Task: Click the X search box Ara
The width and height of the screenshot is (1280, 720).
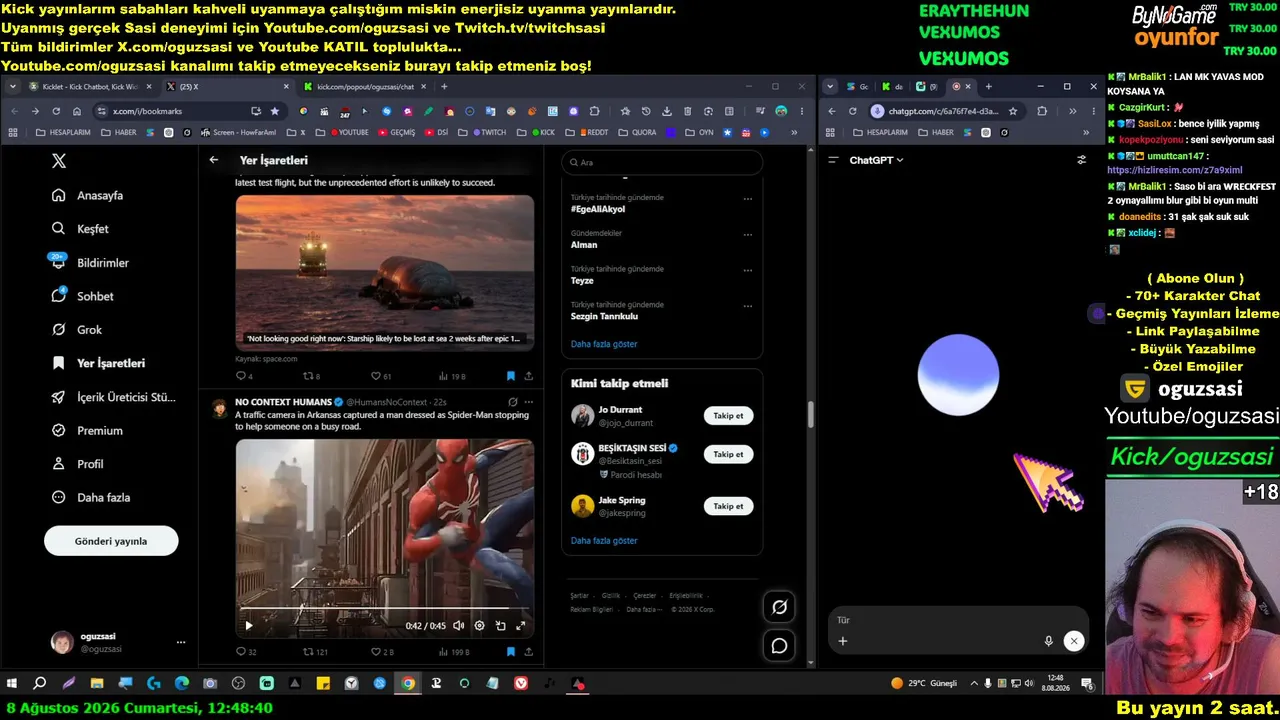Action: point(662,162)
